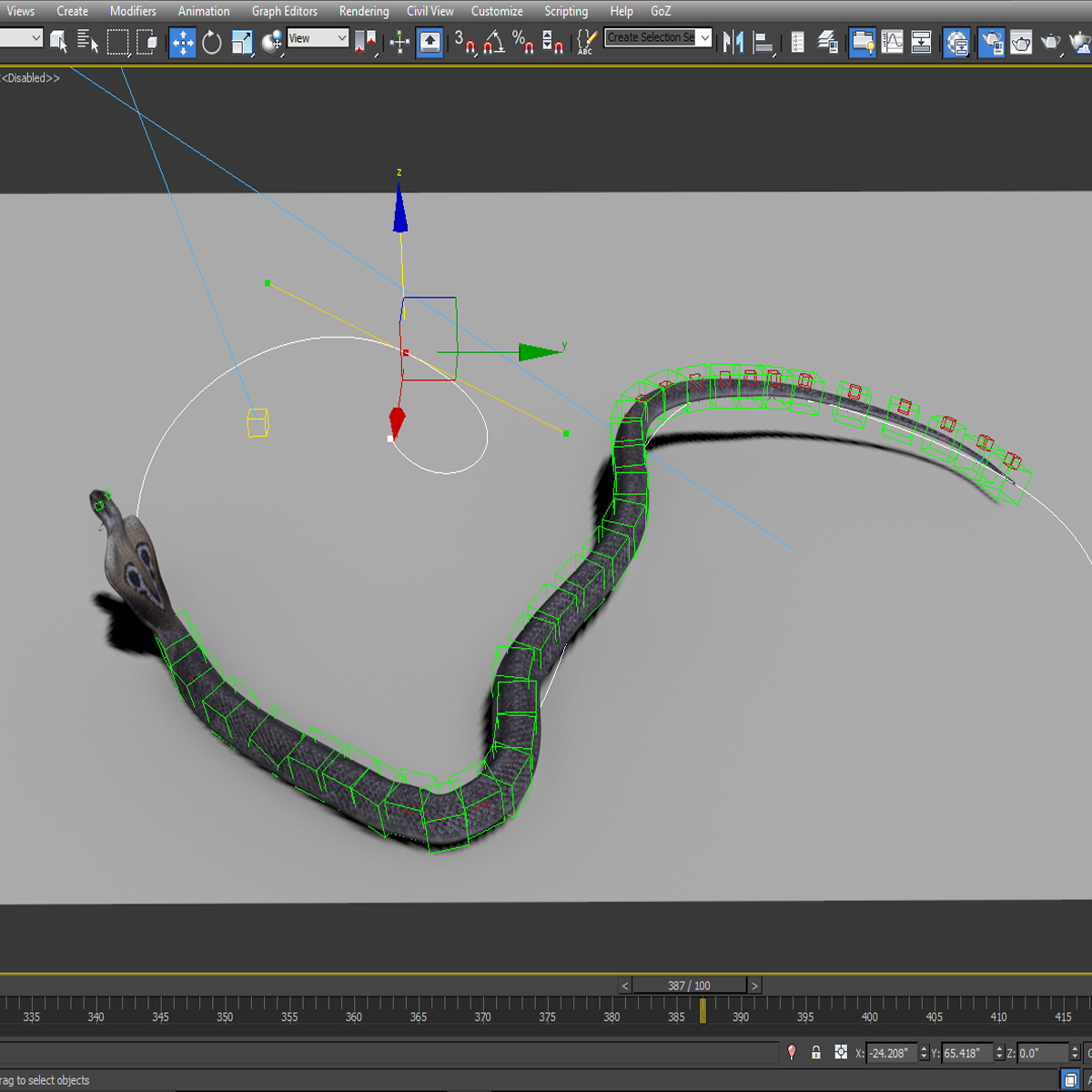Activate the Select and Uniform Scale tool
1092x1092 pixels.
click(x=241, y=42)
